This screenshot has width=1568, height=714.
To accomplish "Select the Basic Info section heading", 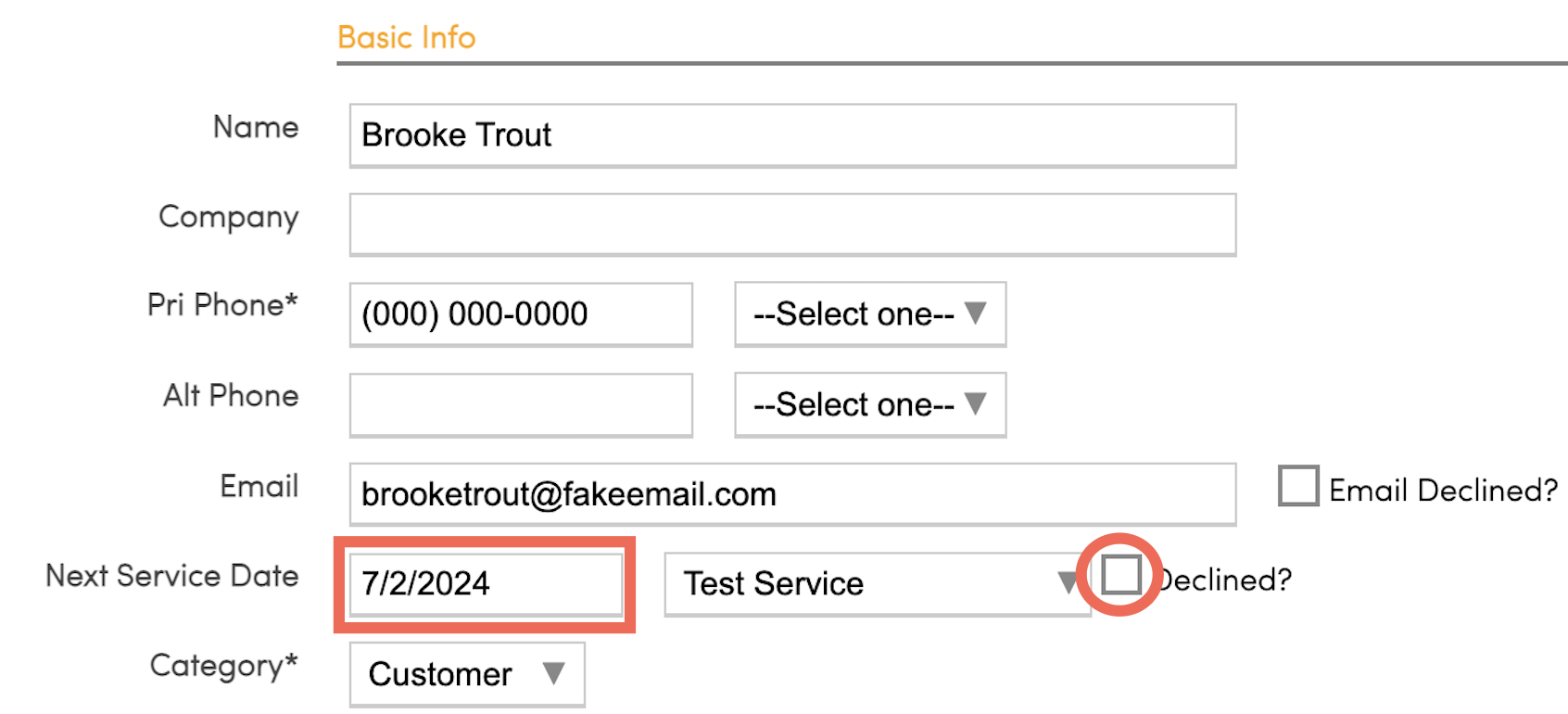I will click(x=406, y=37).
